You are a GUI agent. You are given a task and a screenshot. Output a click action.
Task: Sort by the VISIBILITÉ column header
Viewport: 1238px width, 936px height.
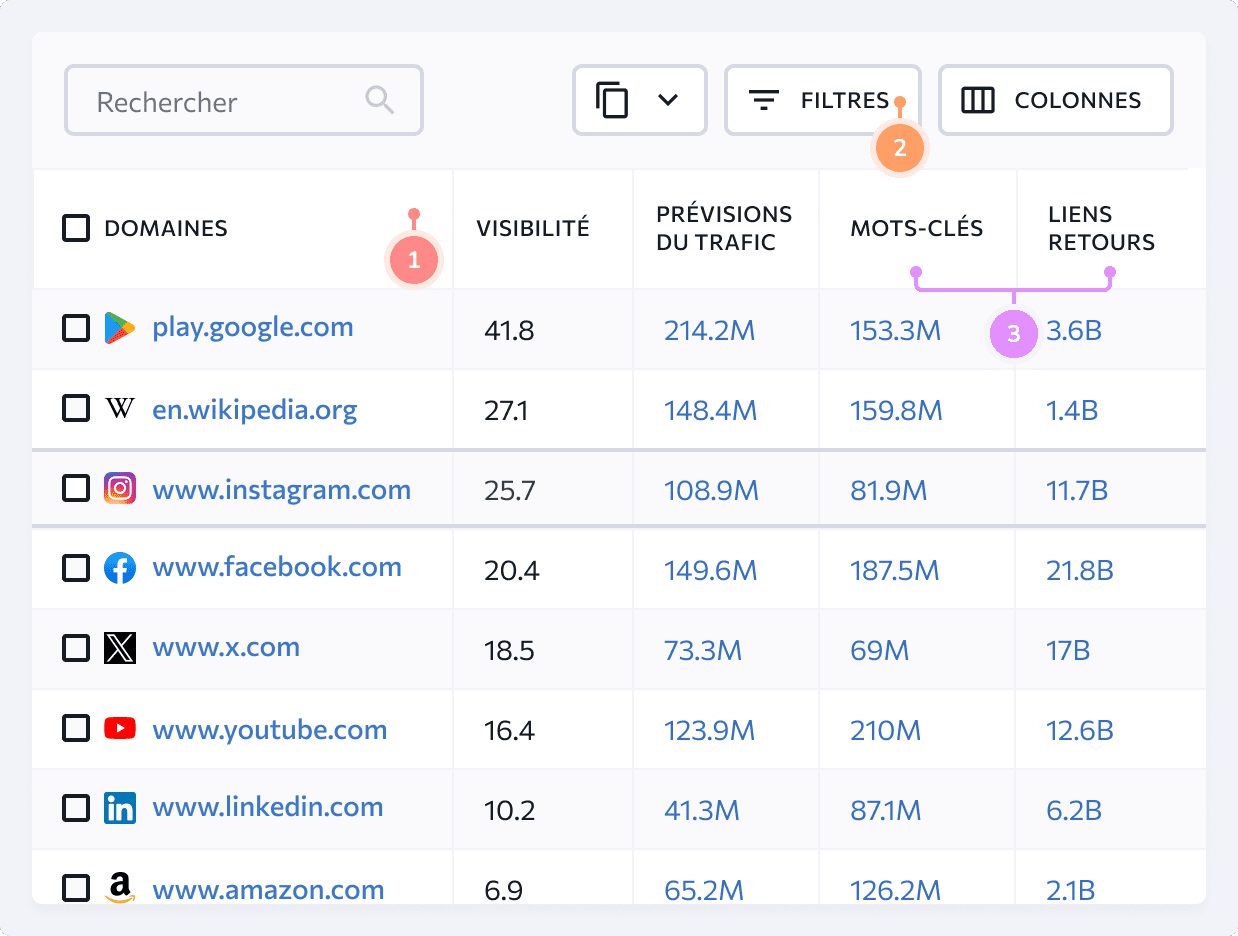point(533,228)
